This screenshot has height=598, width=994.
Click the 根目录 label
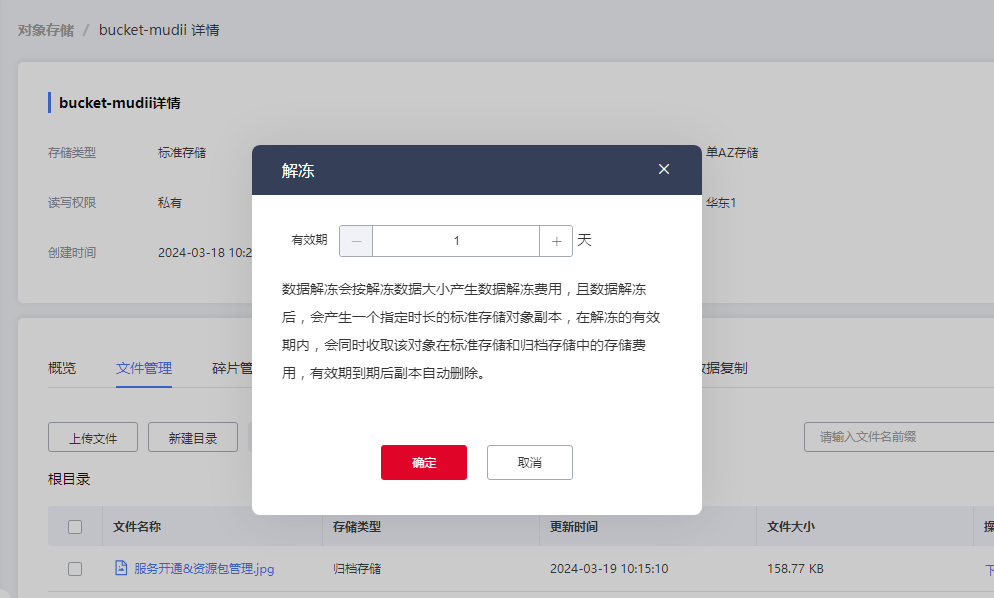pyautogui.click(x=69, y=479)
